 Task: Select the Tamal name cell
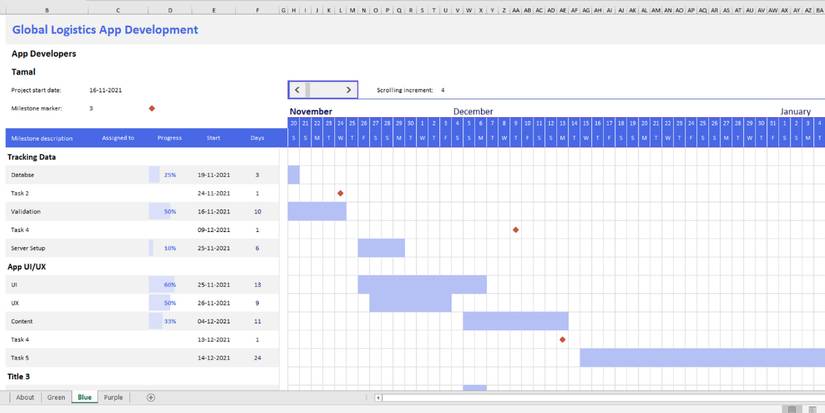(x=23, y=72)
